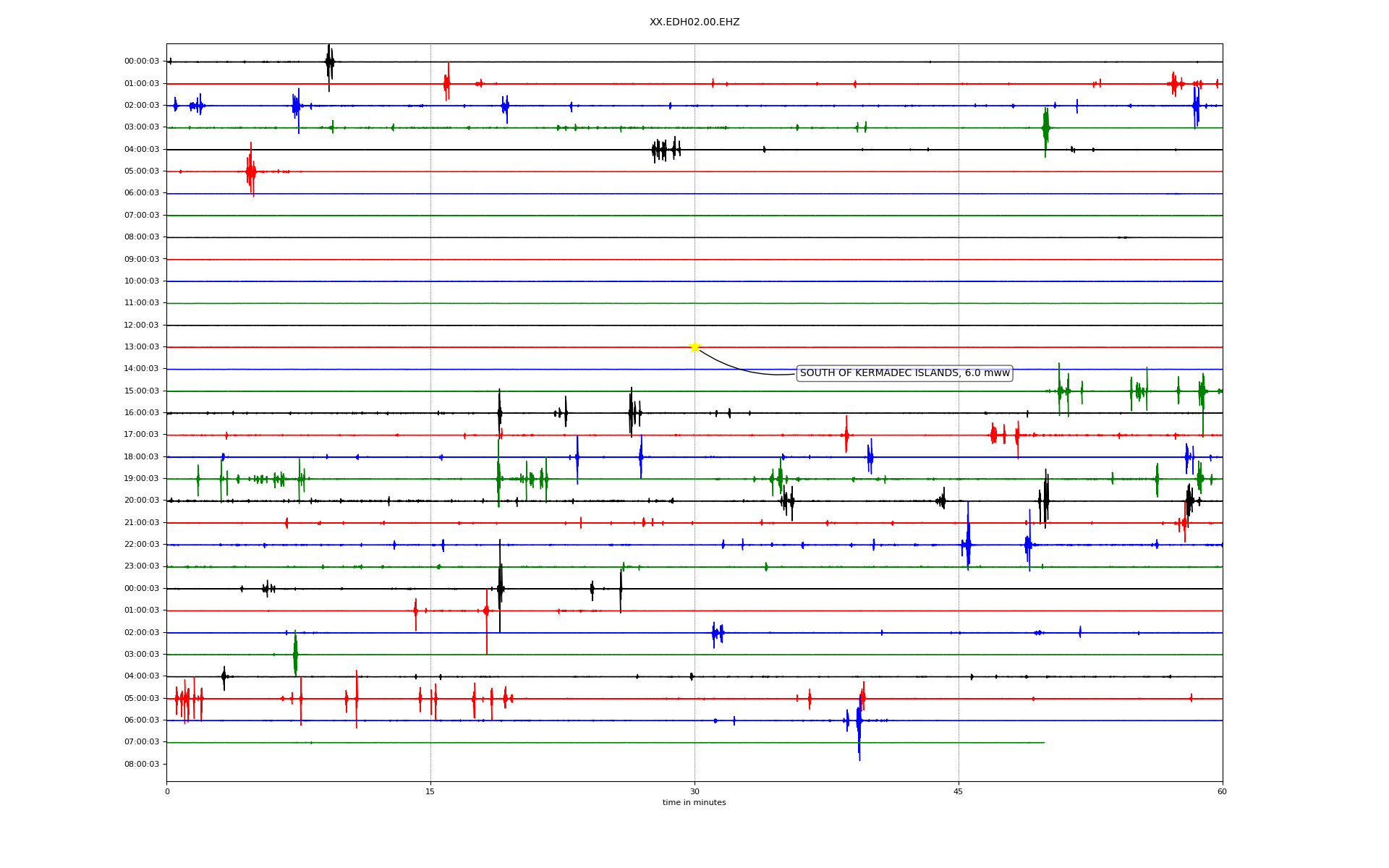Click the 18:00:03 row time label
The image size is (1389, 868).
click(x=142, y=457)
